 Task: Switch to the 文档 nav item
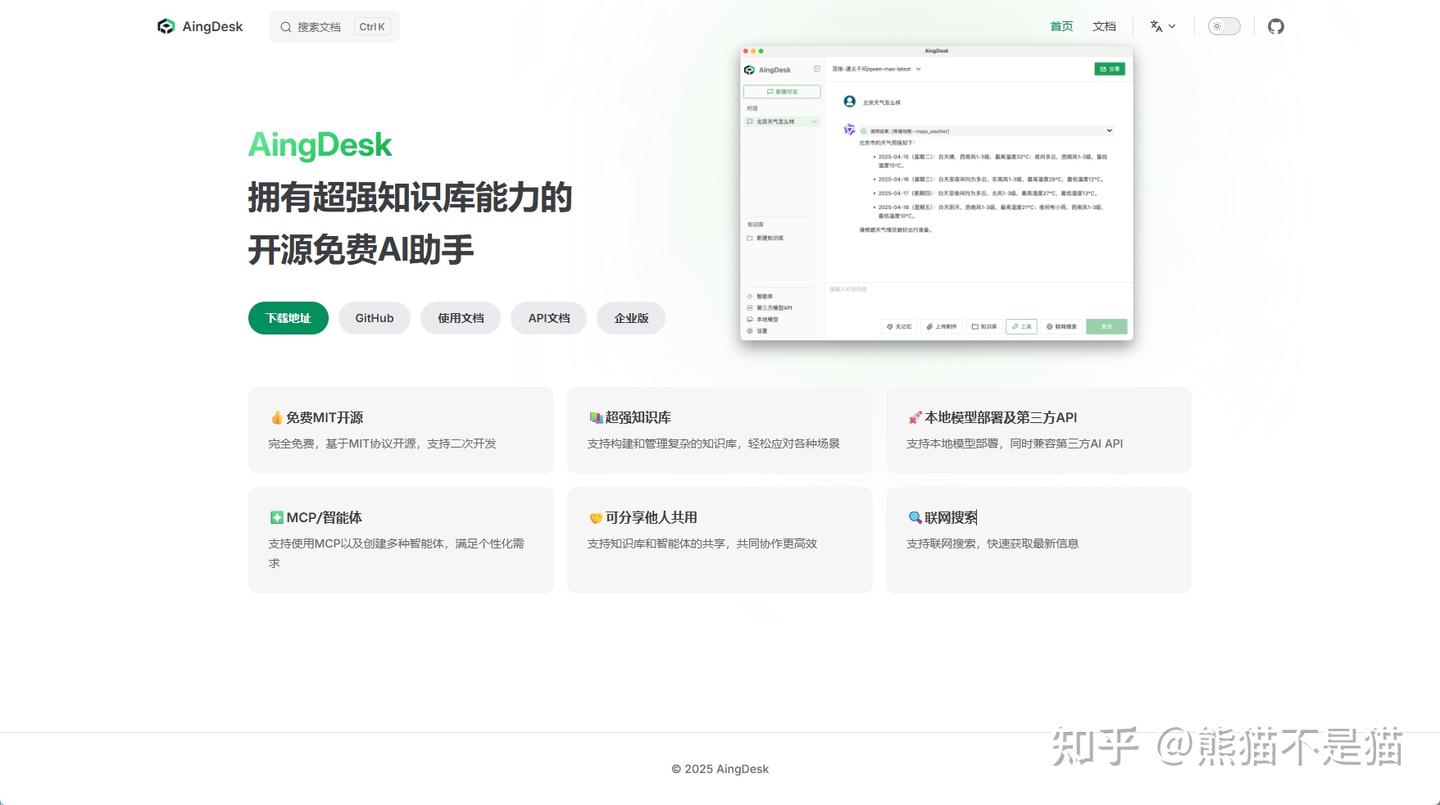(x=1104, y=26)
